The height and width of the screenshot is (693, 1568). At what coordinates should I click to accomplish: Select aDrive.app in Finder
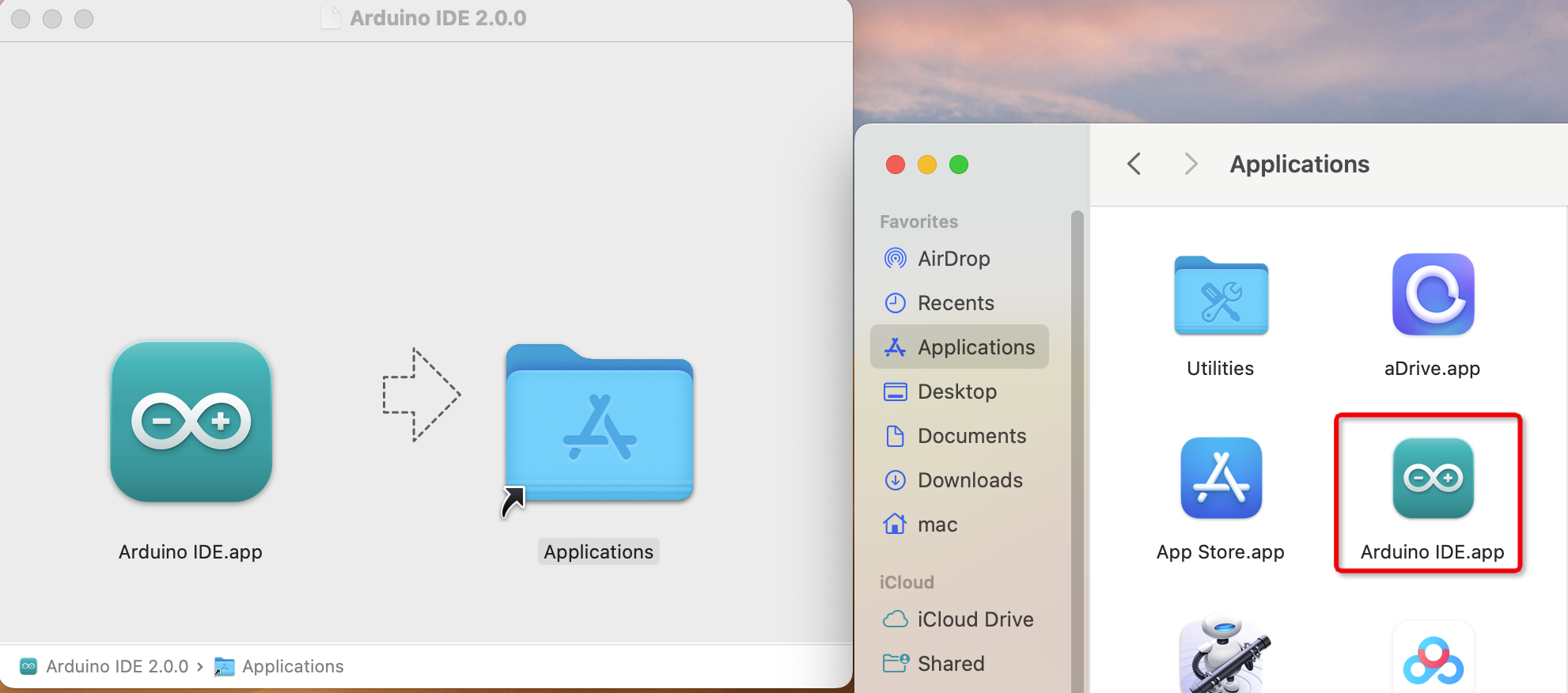click(1433, 294)
